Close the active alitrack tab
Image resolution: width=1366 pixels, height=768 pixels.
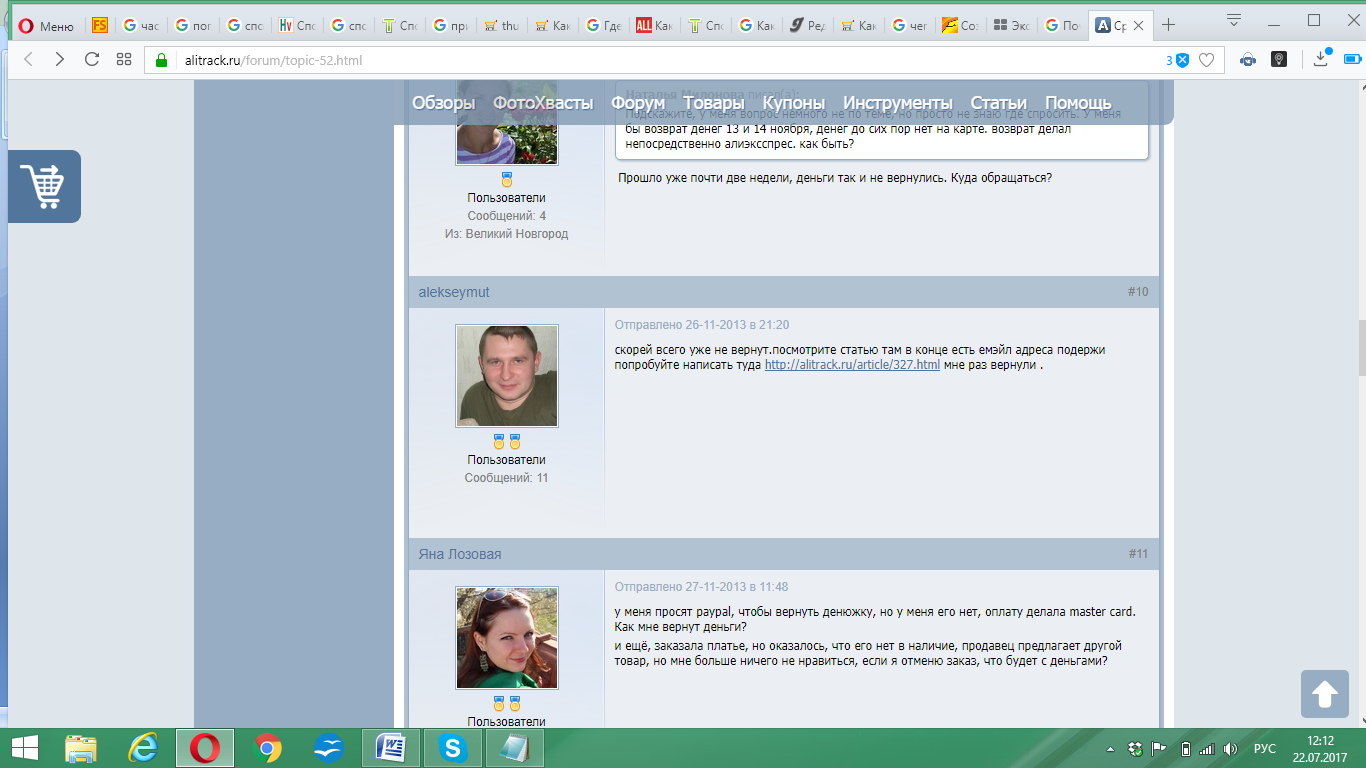tap(1138, 26)
